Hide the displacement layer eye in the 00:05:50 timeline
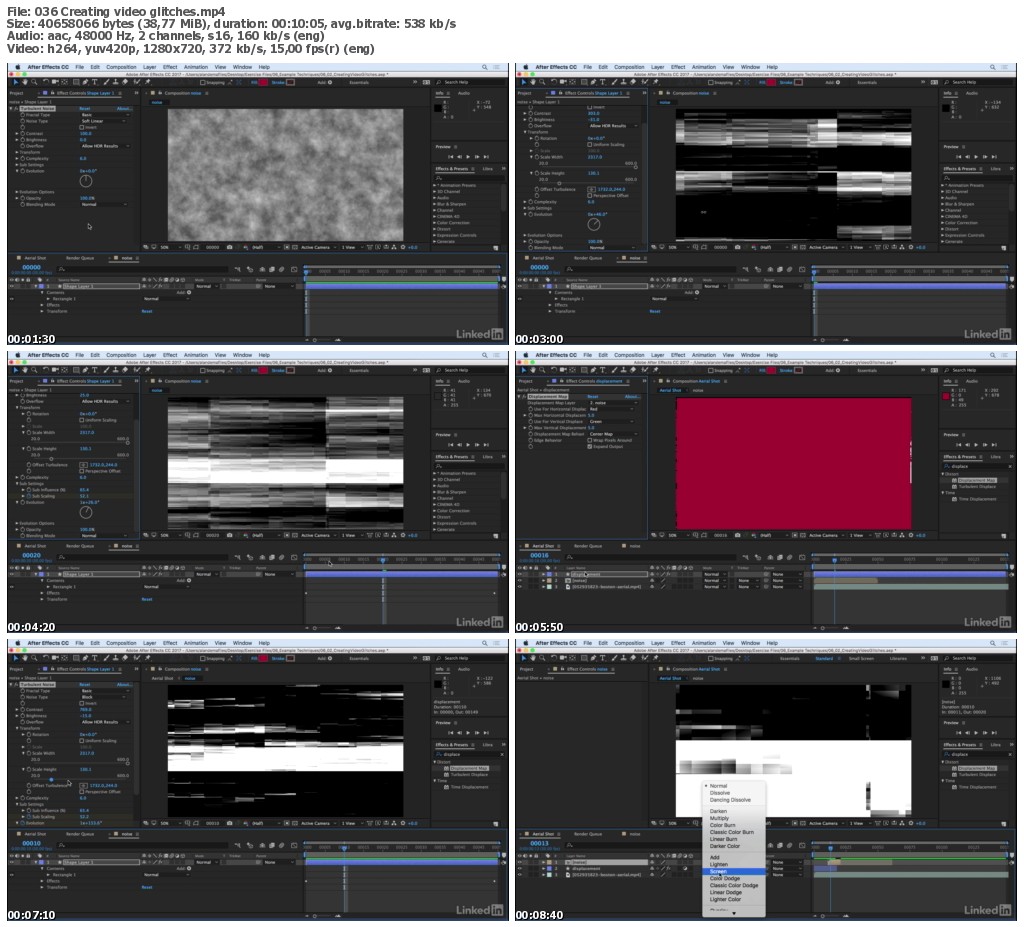 pos(520,574)
